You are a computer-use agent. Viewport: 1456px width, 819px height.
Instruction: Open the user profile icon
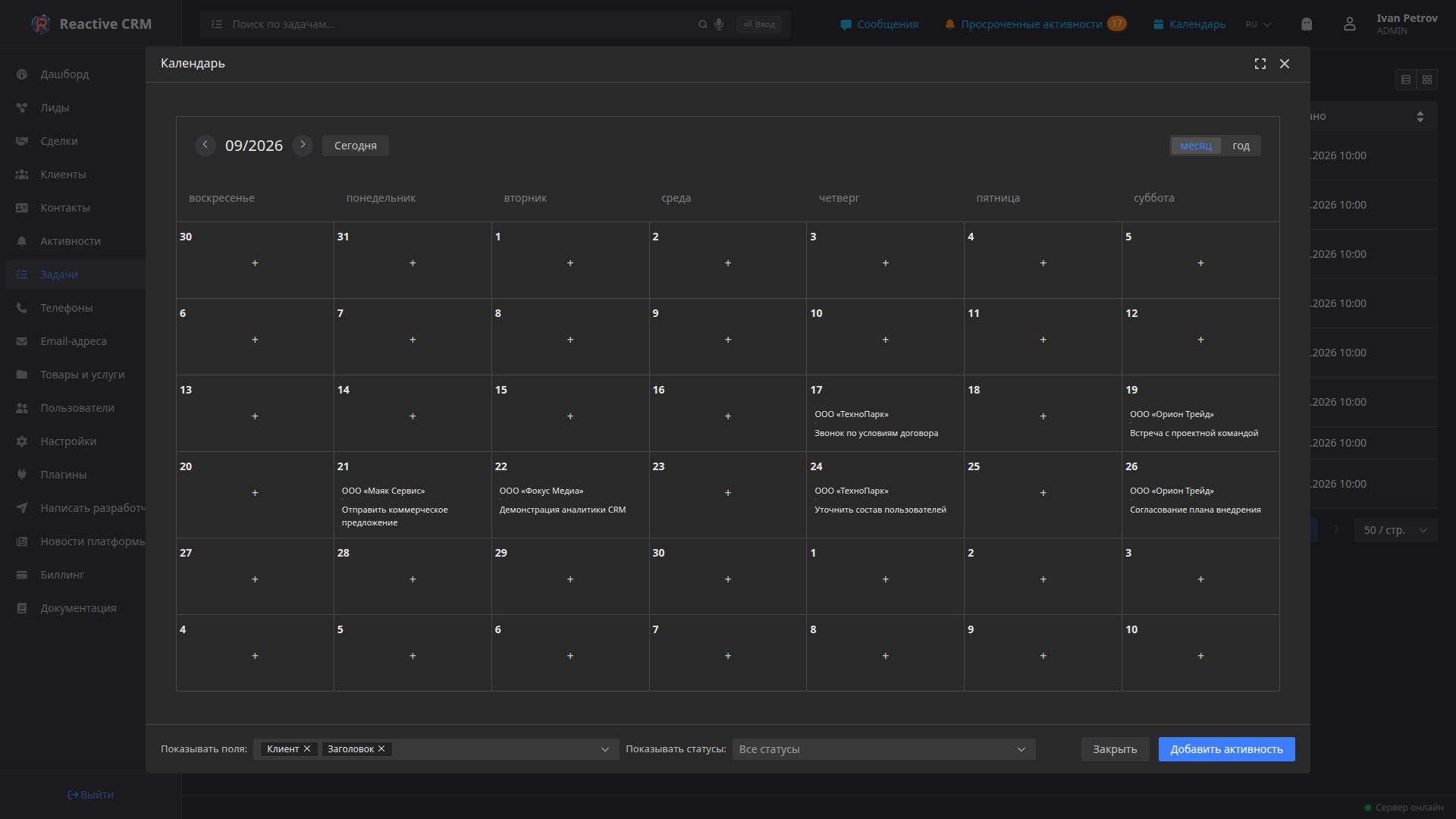[1350, 24]
